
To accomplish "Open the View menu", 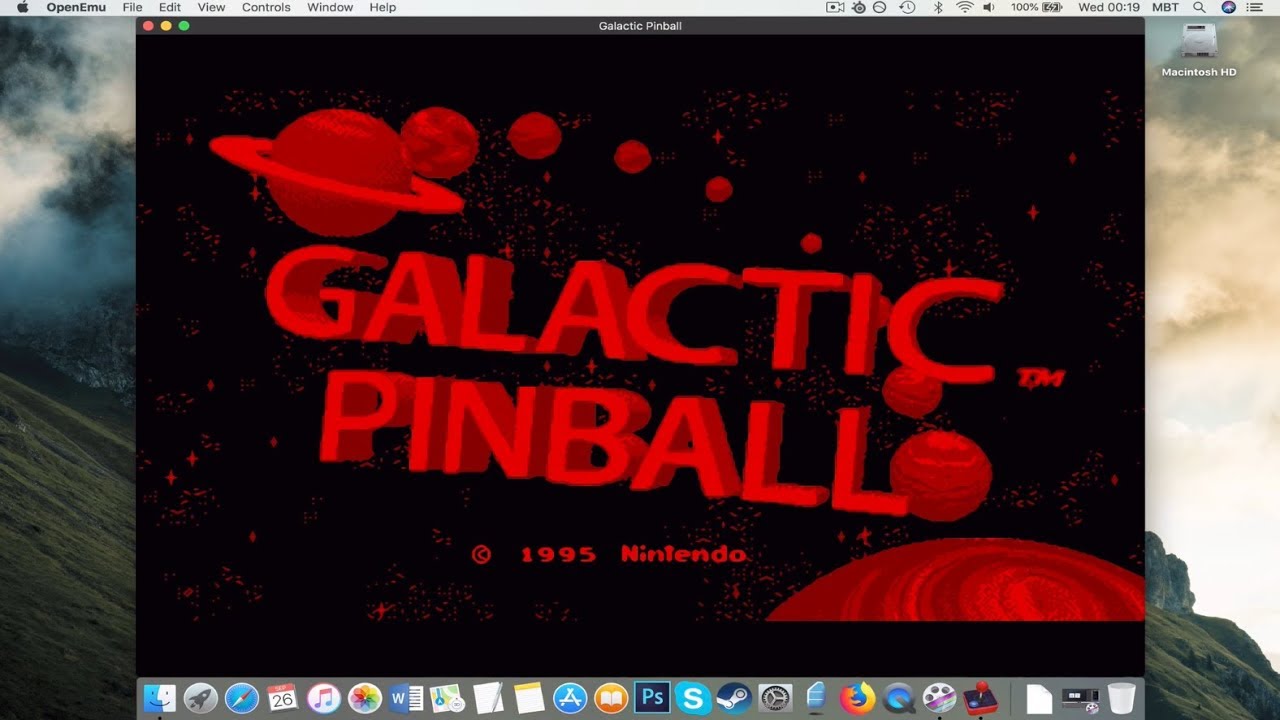I will pyautogui.click(x=211, y=7).
